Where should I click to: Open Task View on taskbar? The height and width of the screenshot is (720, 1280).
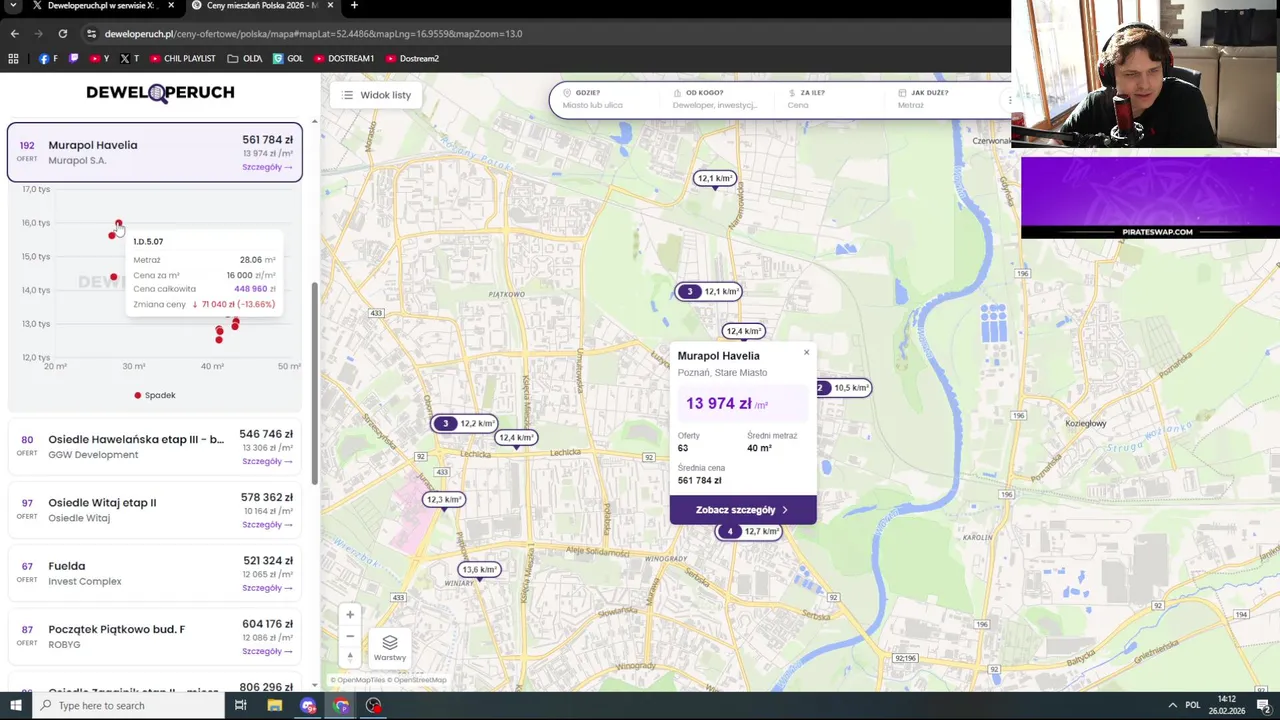(241, 706)
